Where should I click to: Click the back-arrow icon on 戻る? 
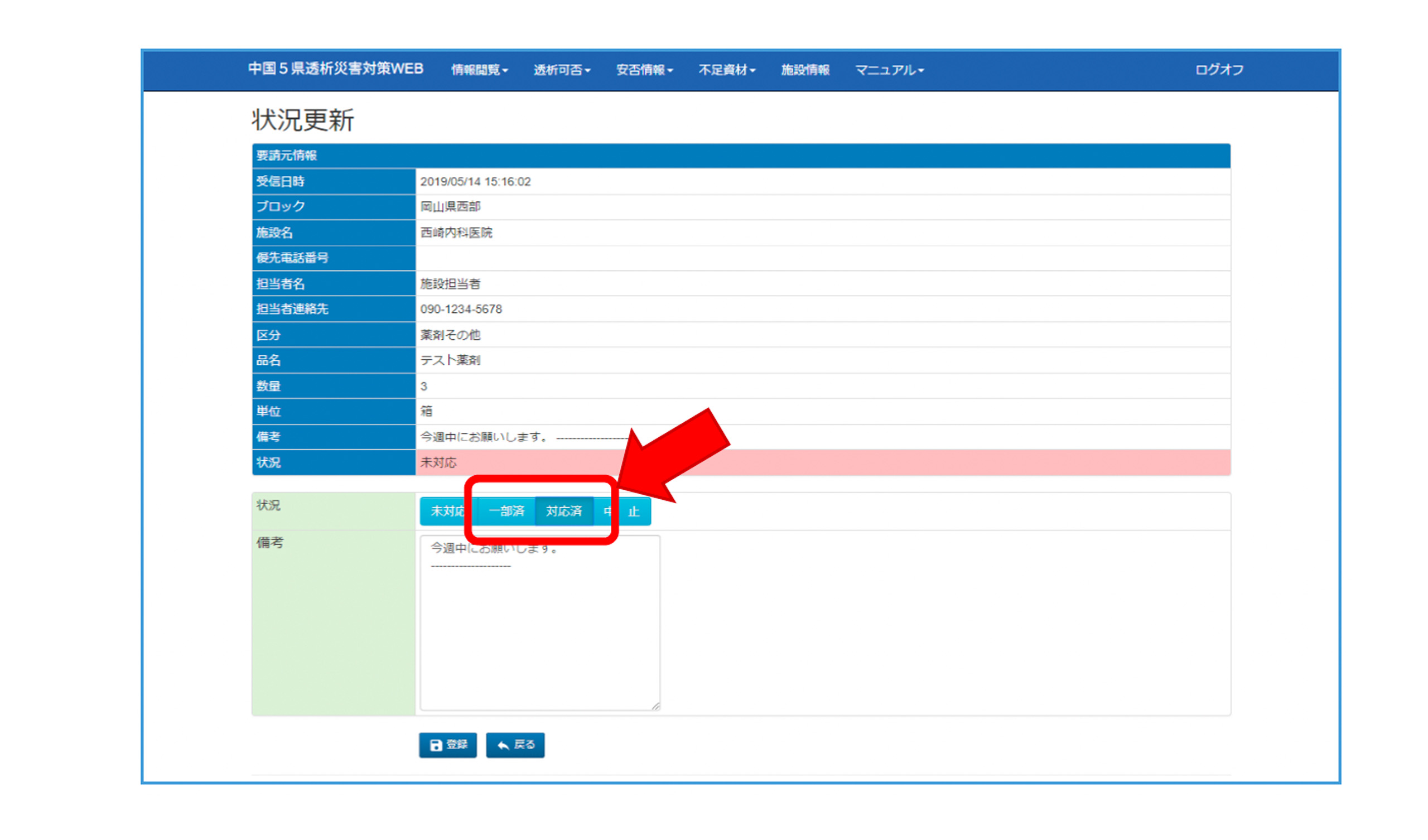(x=503, y=745)
